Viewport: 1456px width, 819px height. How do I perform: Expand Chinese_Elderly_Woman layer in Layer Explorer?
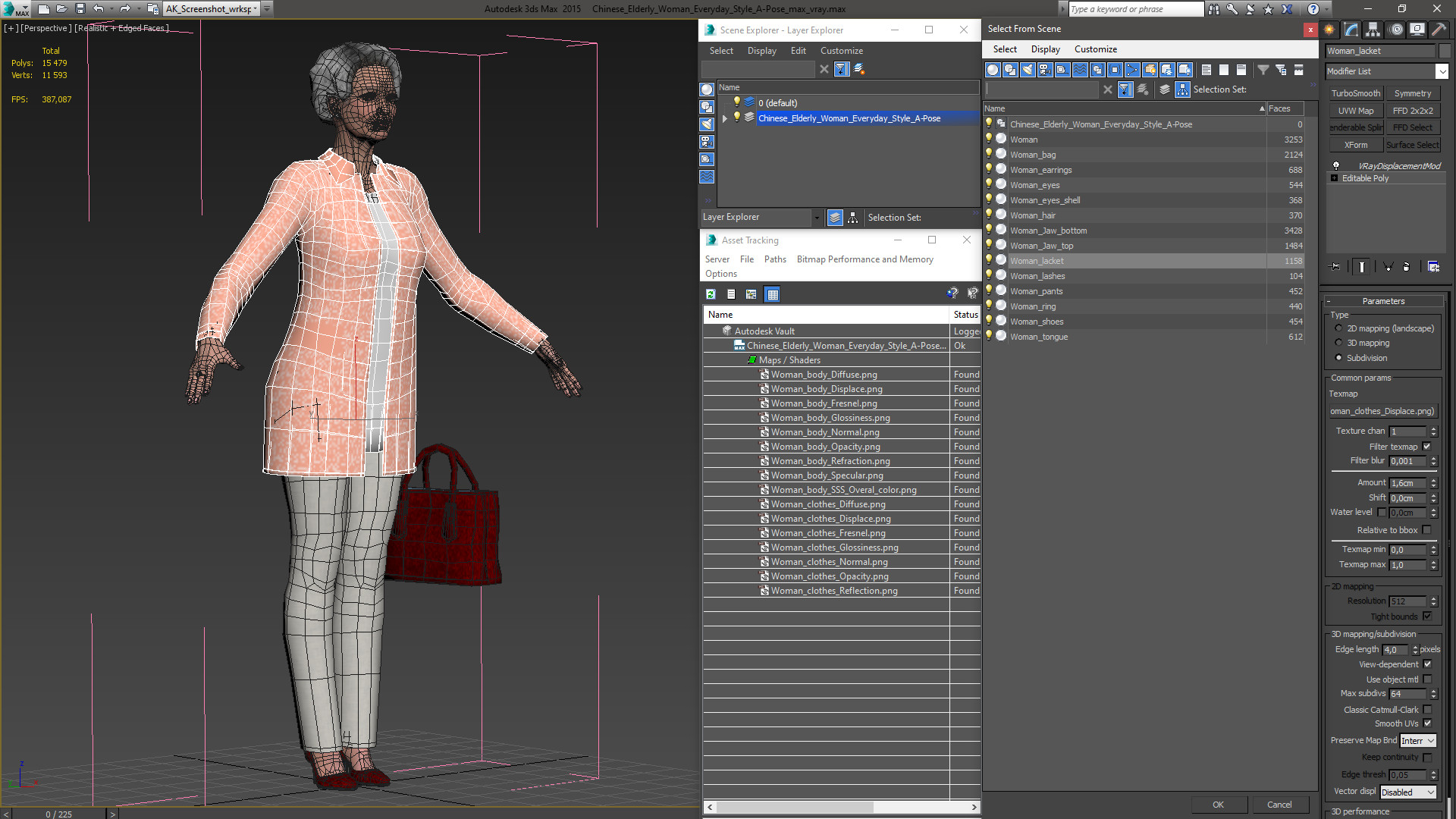click(725, 118)
